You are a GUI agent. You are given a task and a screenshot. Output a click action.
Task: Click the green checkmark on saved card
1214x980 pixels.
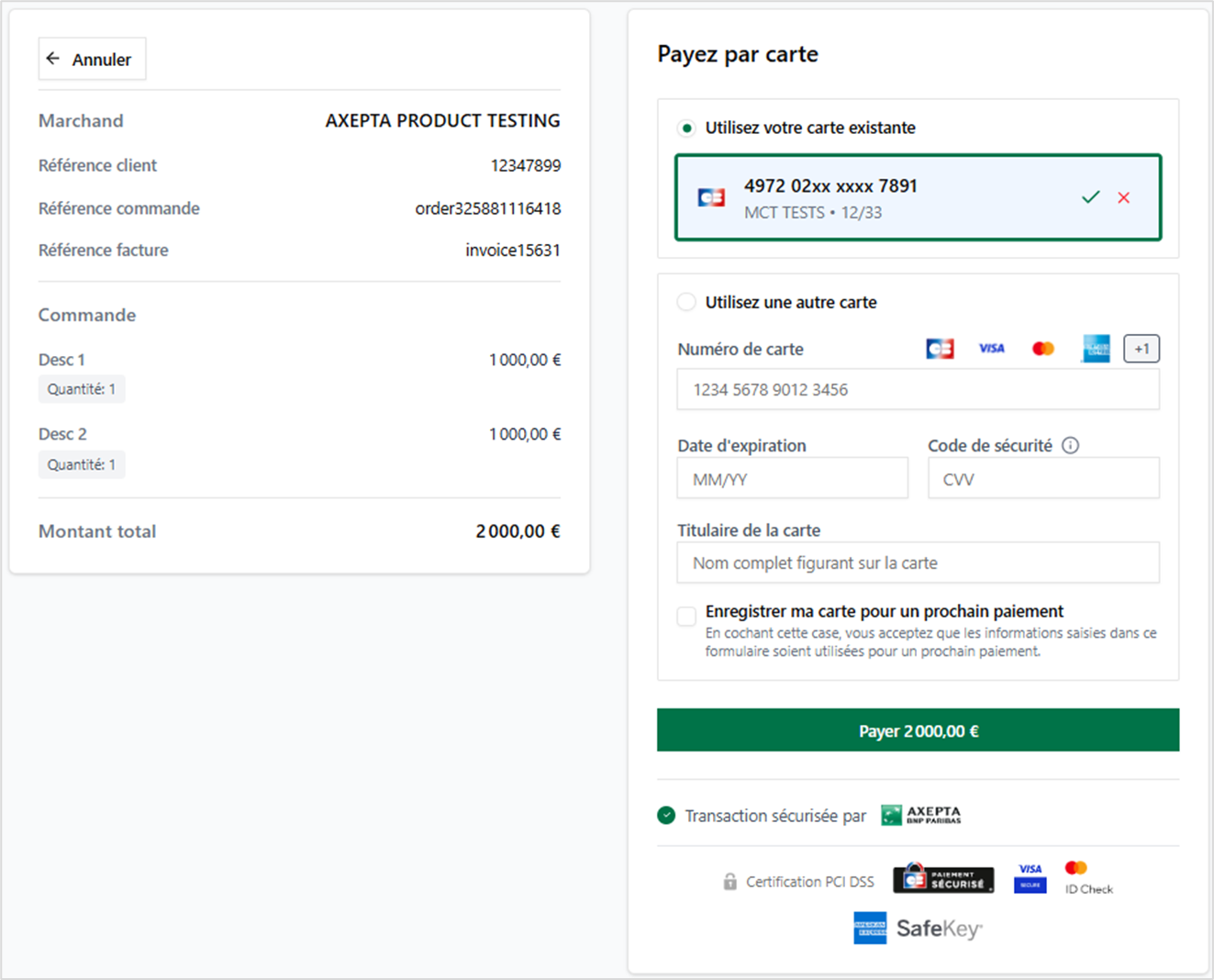pos(1090,197)
